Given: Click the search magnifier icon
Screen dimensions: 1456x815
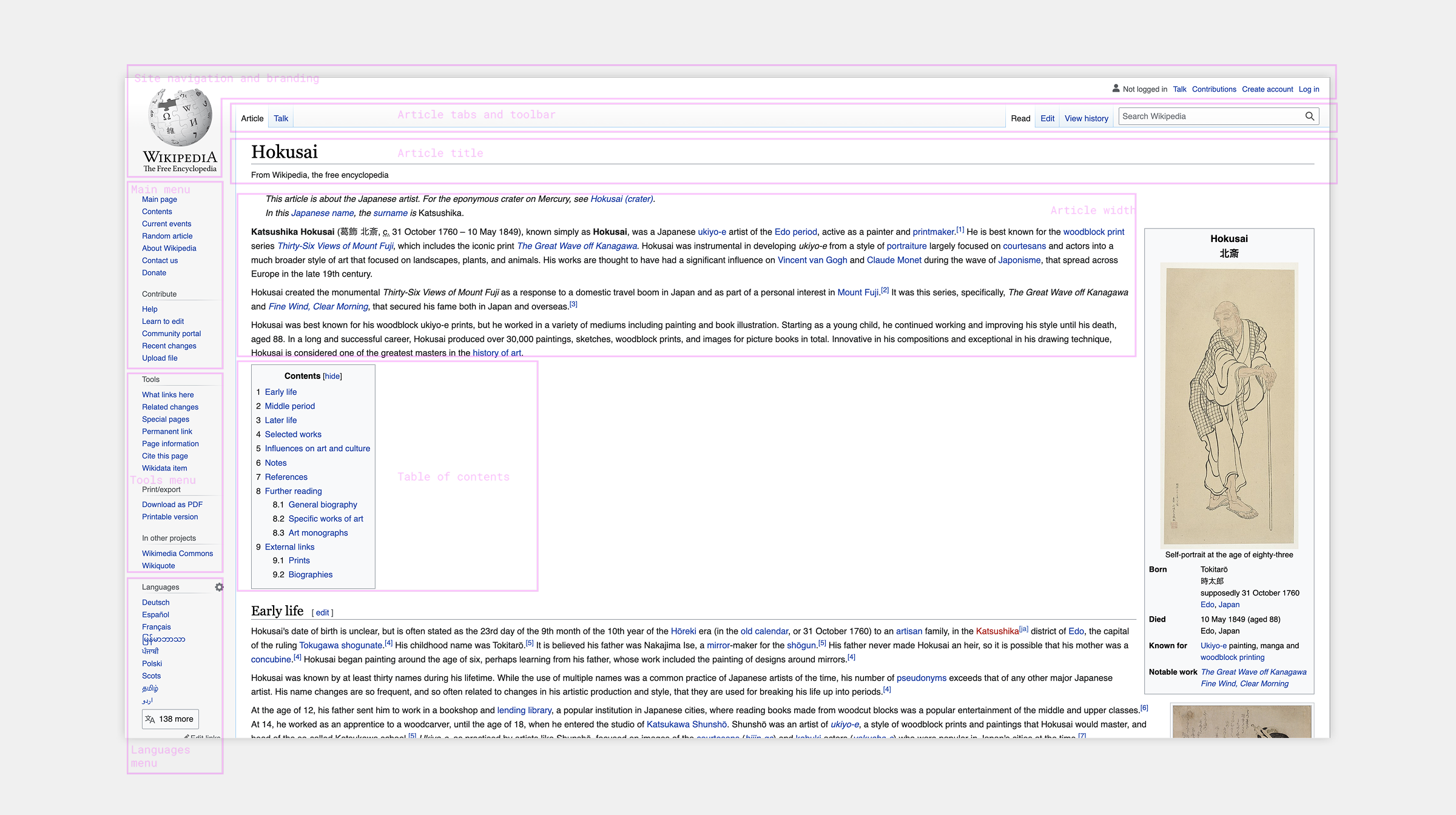Looking at the screenshot, I should [x=1310, y=116].
